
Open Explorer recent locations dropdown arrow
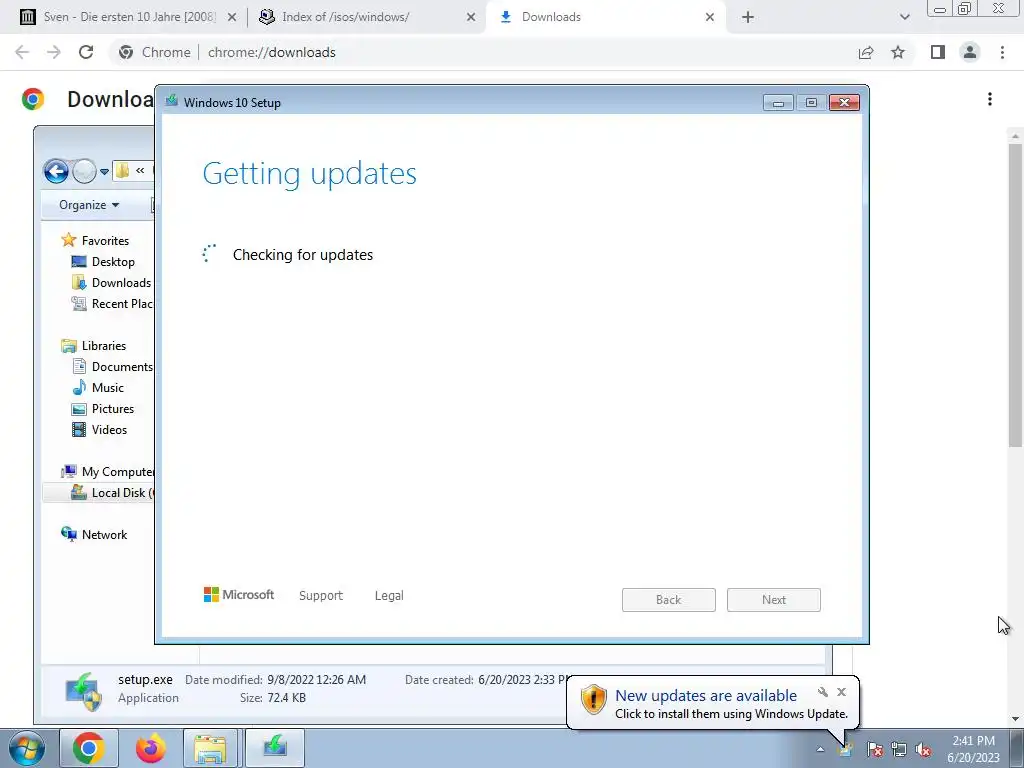click(x=104, y=172)
